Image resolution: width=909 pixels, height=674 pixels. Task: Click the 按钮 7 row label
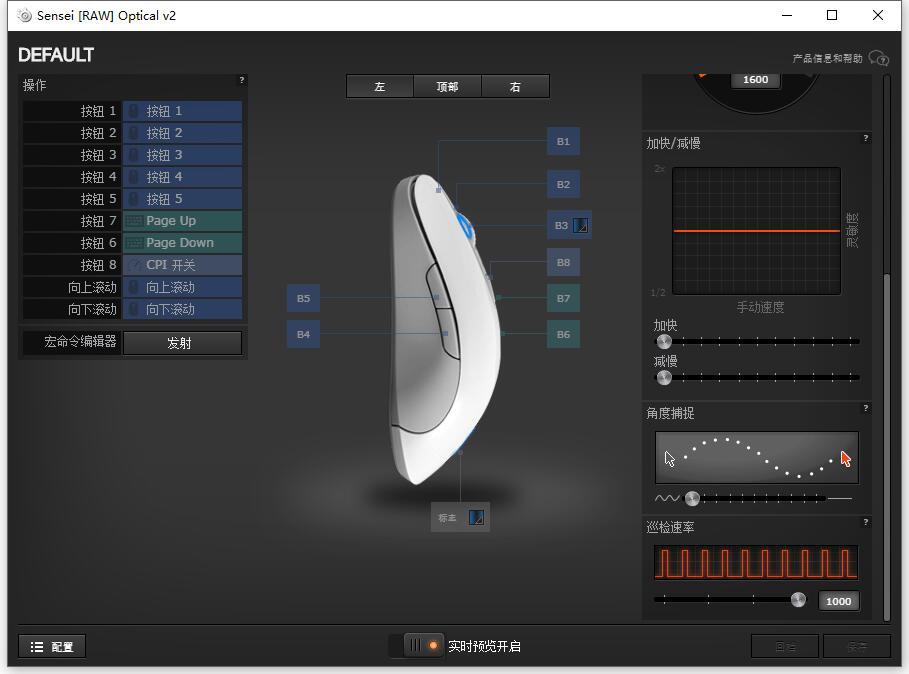(x=98, y=221)
